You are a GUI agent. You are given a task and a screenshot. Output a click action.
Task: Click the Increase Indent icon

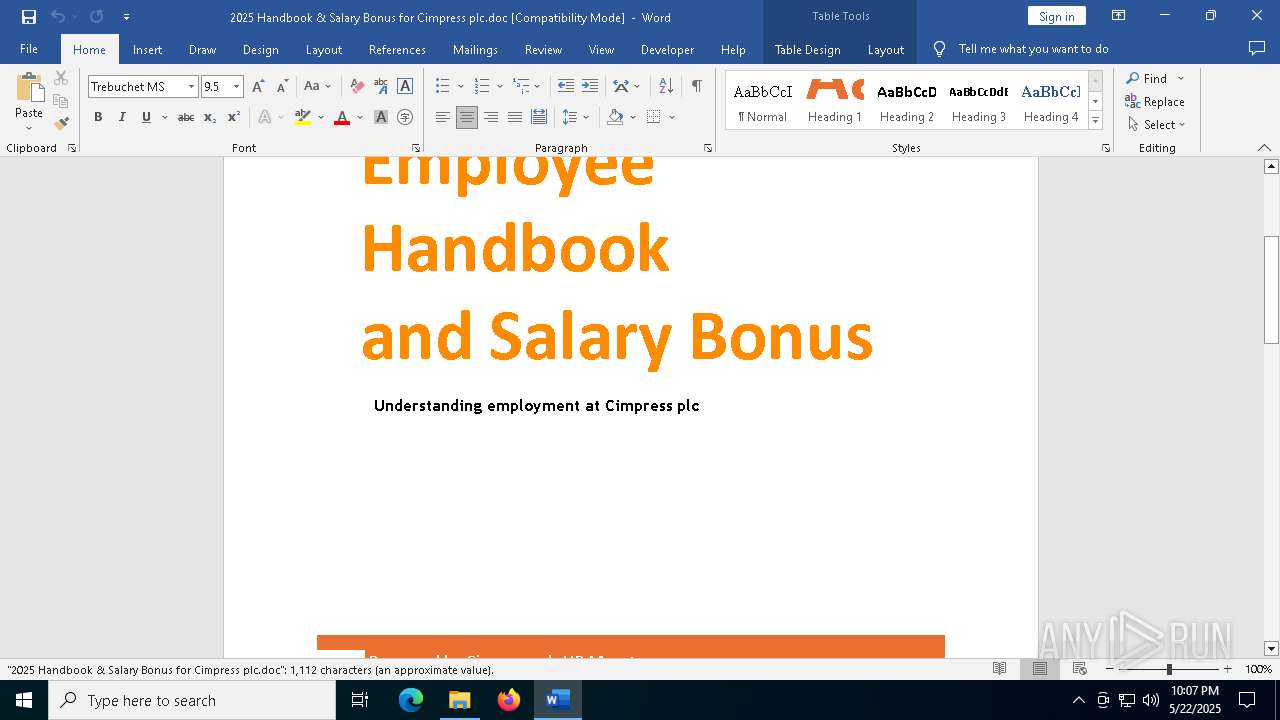click(590, 86)
